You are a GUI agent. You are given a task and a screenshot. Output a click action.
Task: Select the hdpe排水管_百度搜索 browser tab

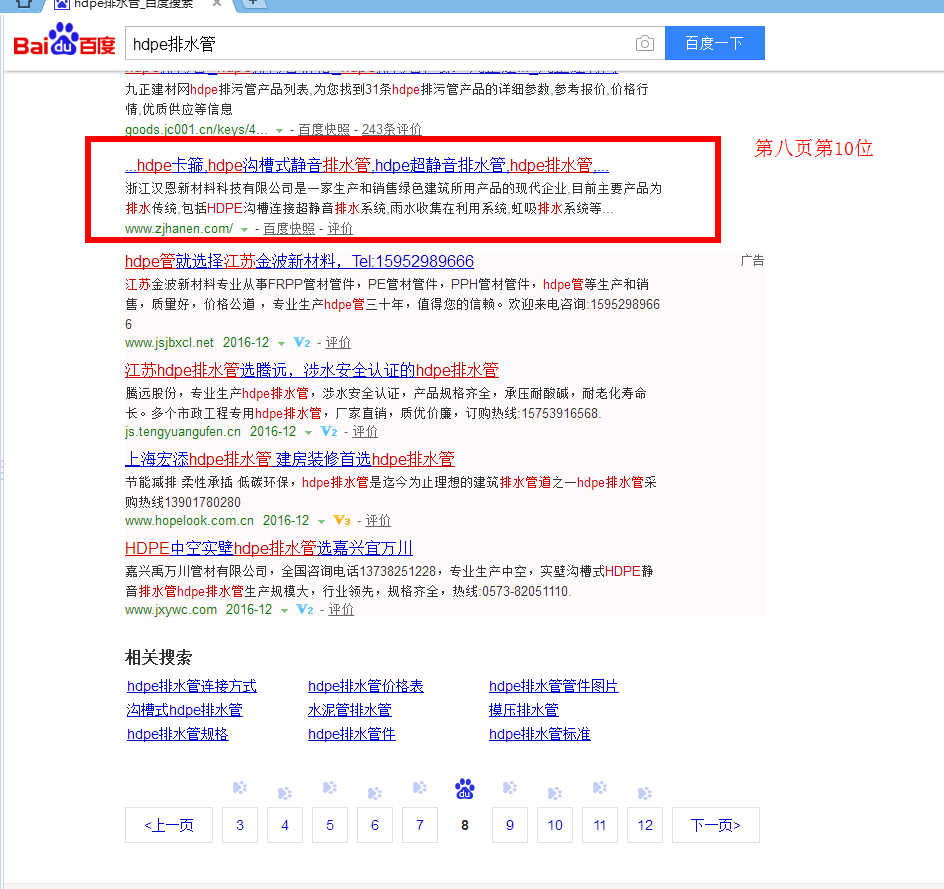135,5
